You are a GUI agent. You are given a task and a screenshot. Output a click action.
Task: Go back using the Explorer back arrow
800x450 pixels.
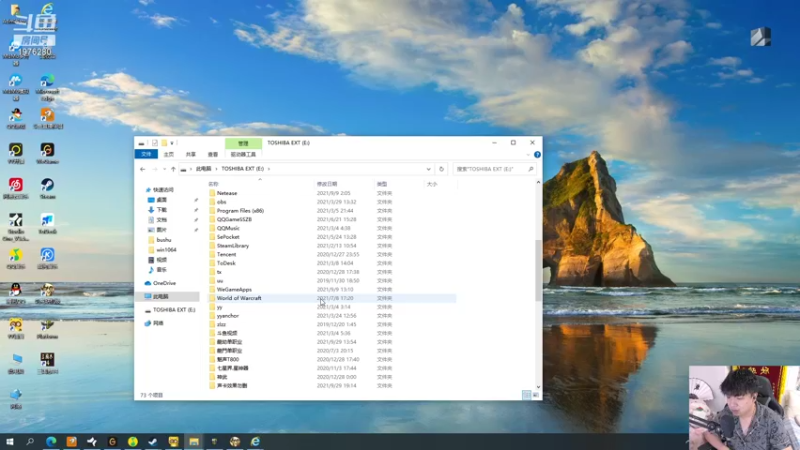[x=143, y=169]
